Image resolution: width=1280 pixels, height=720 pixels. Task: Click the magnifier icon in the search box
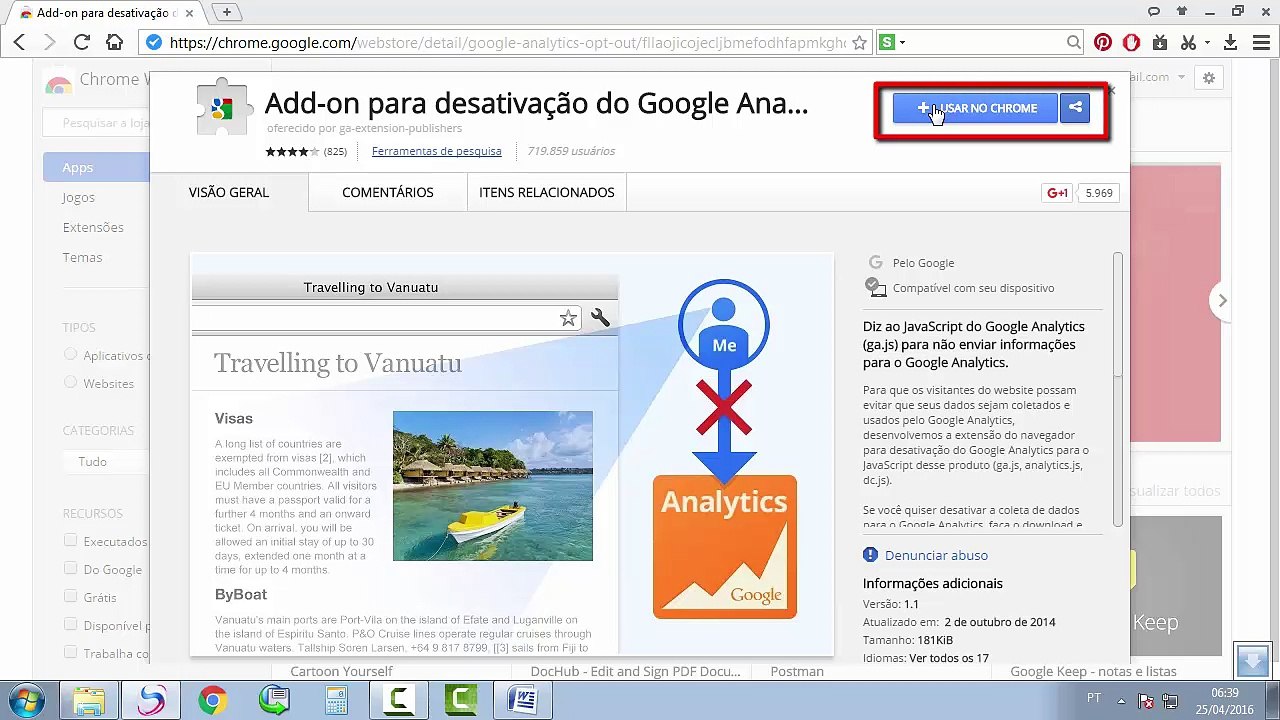[1073, 43]
